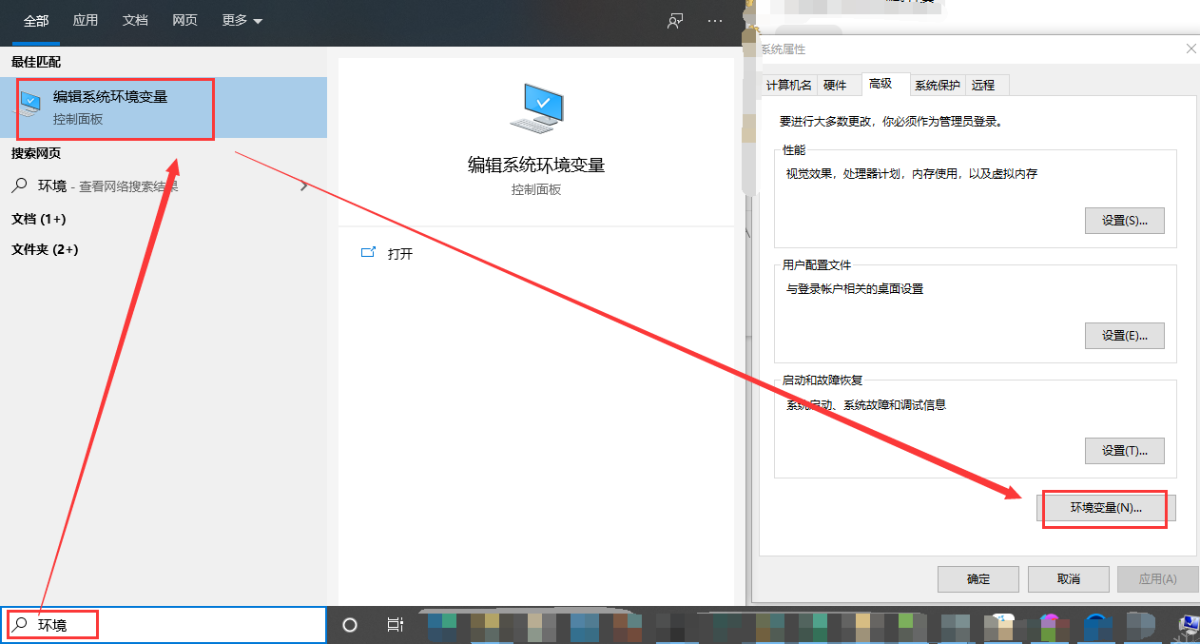The image size is (1200, 644).
Task: Select the 编辑系统环境变量 best match result
Action: tap(163, 108)
